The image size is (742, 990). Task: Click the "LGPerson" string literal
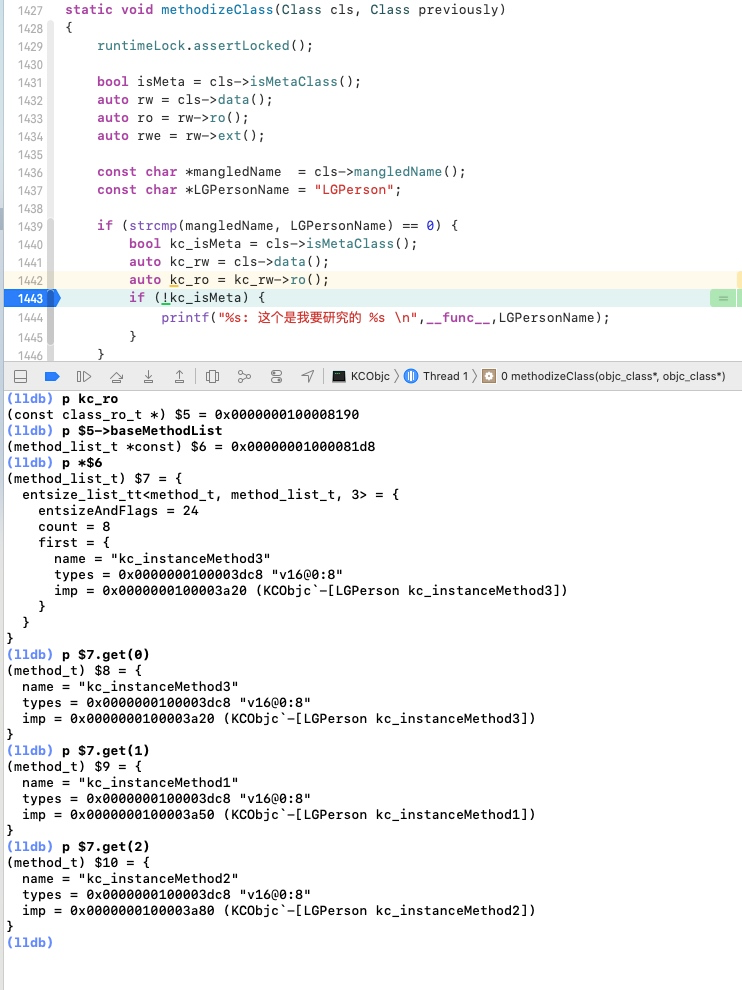[354, 189]
